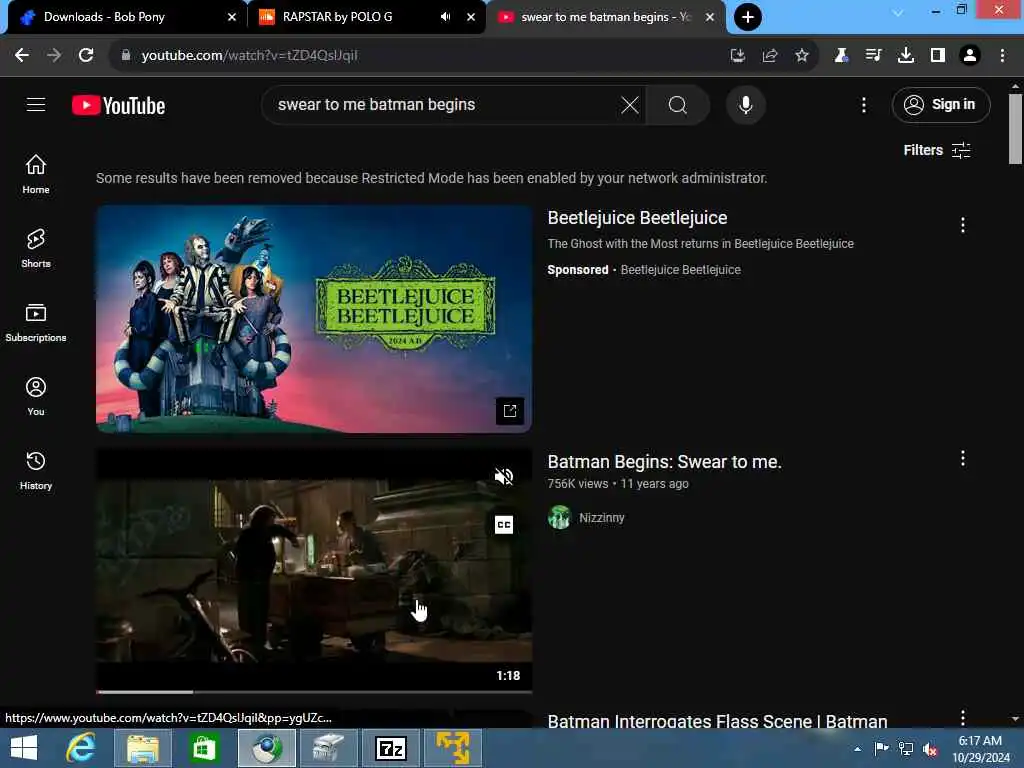This screenshot has width=1024, height=768.
Task: Close the RAPSTAR by POLO G tab
Action: click(x=470, y=17)
